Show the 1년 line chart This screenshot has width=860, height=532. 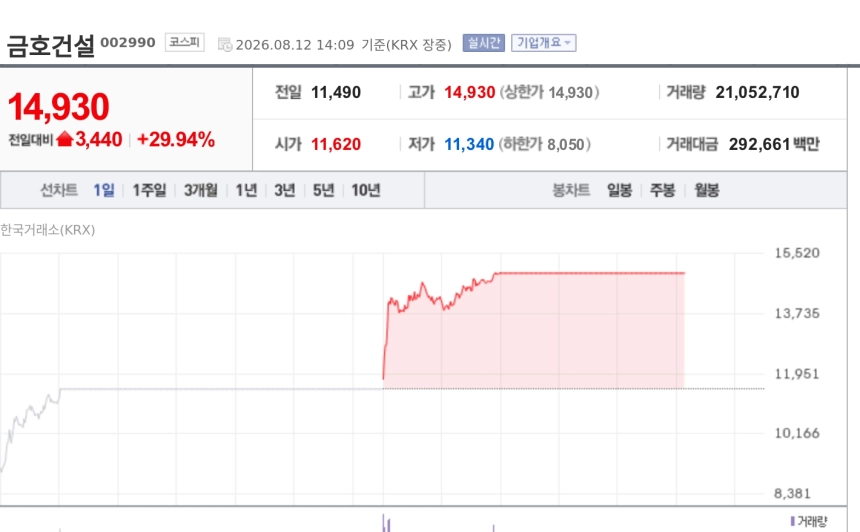(246, 190)
